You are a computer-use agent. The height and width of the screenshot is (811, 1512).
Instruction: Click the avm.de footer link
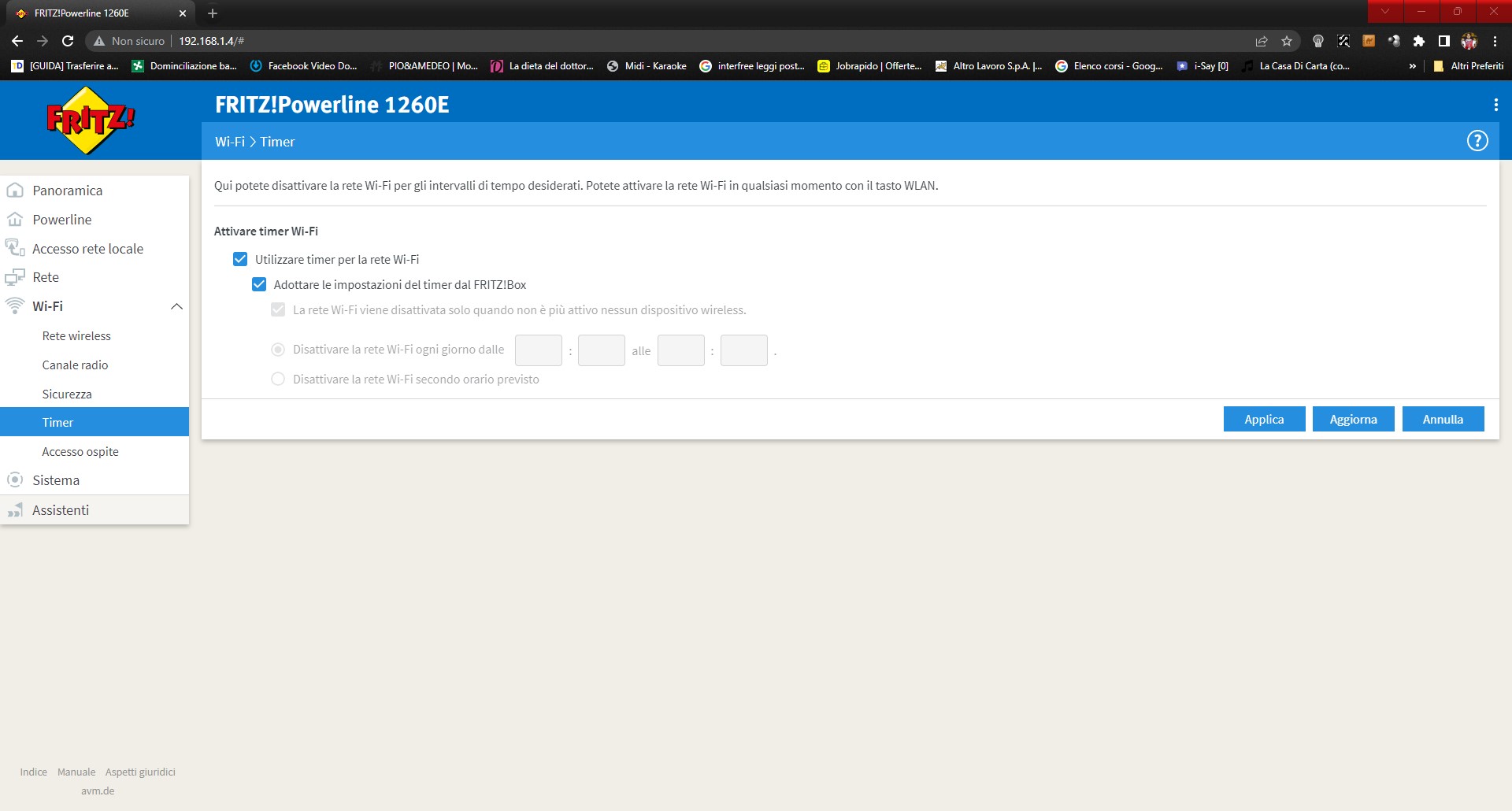[x=98, y=791]
